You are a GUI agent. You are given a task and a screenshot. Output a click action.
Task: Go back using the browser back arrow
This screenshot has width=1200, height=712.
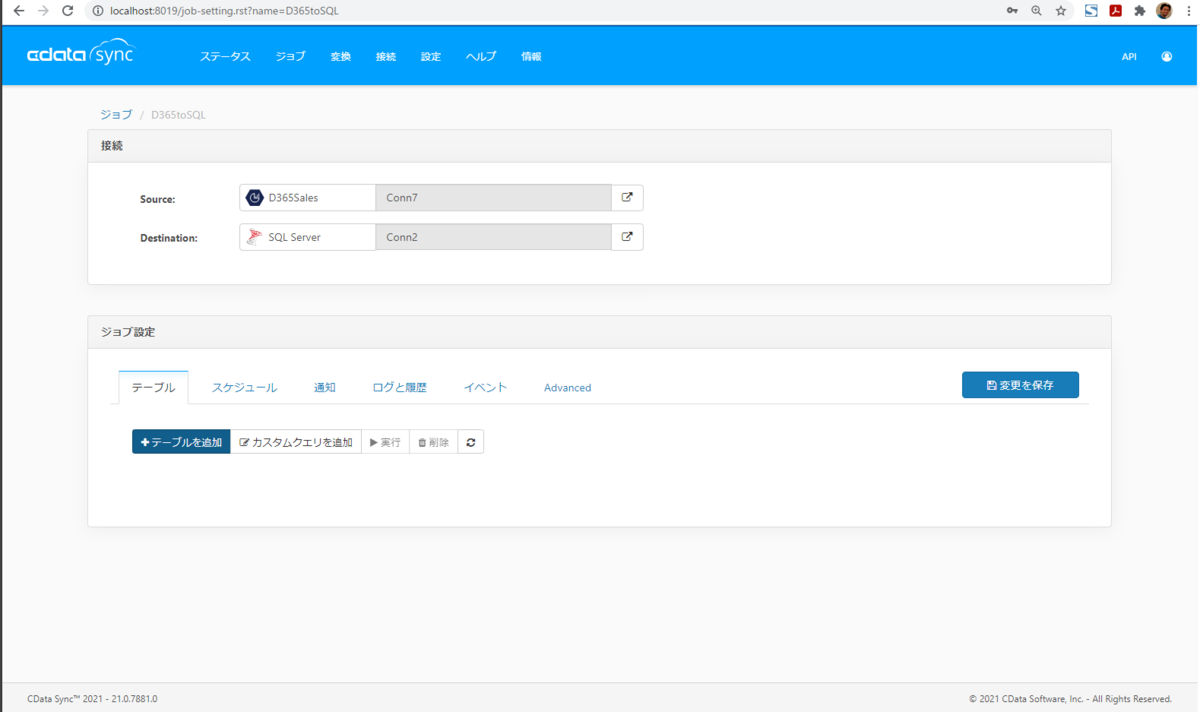pyautogui.click(x=18, y=11)
